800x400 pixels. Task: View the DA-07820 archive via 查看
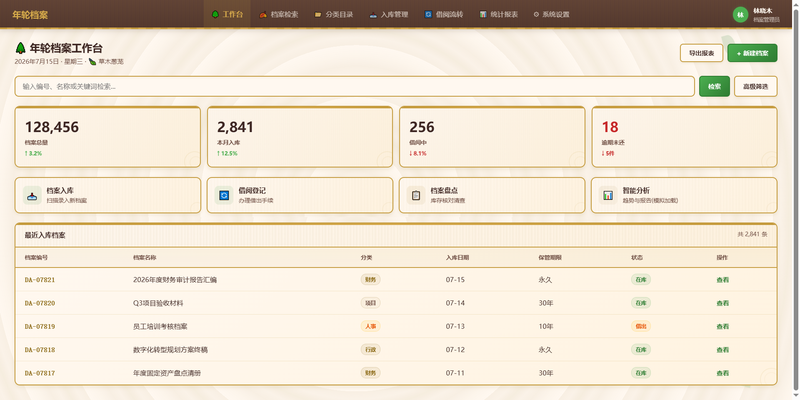click(722, 303)
